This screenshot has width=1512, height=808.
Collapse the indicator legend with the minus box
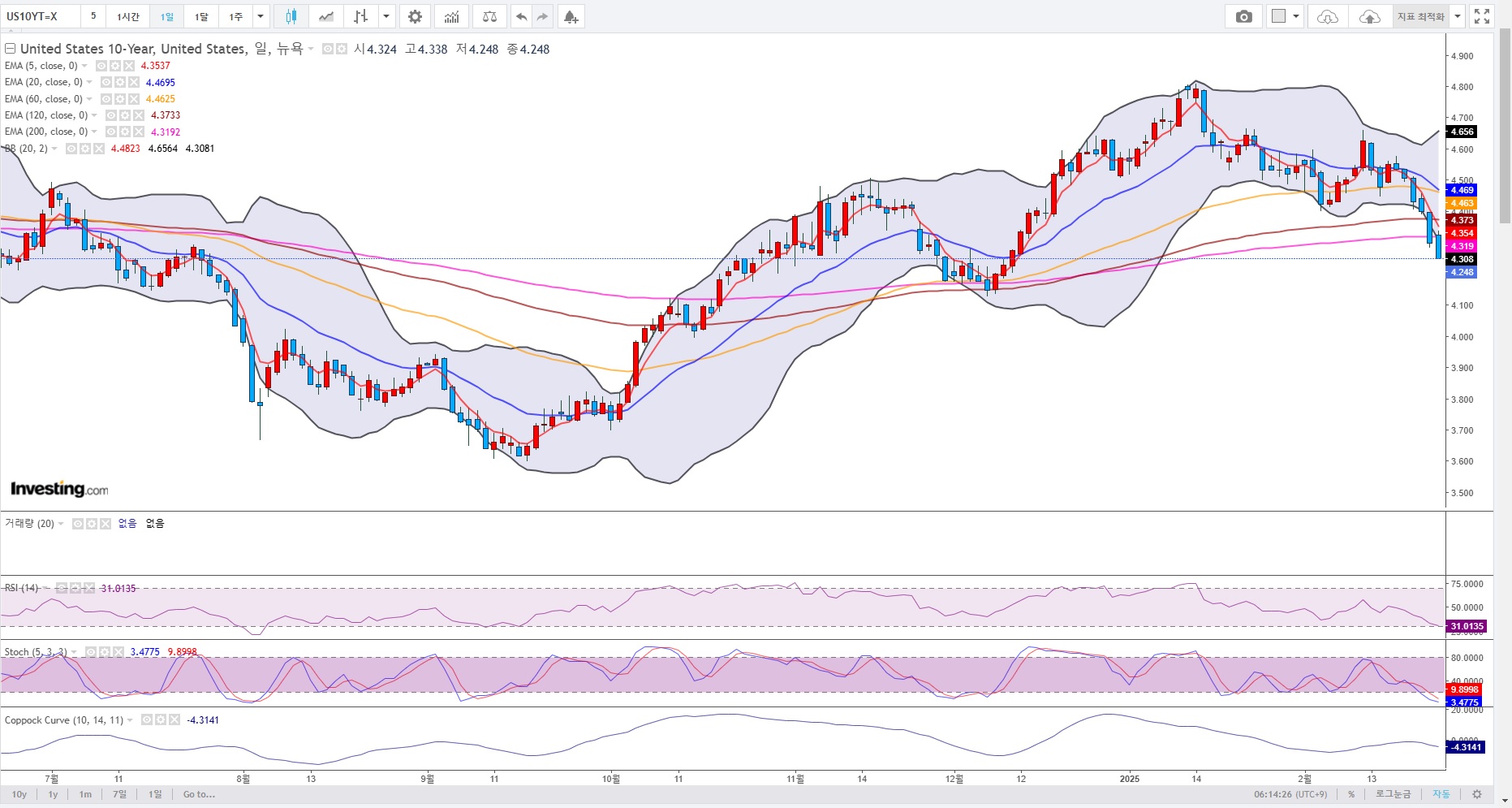[11, 49]
